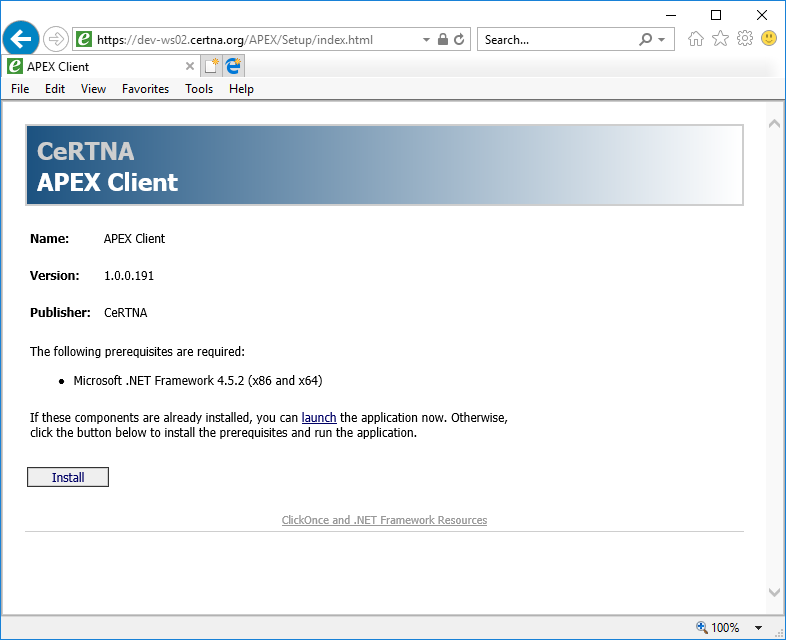This screenshot has height=640, width=786.
Task: Close the APEX Client tab
Action: [190, 66]
